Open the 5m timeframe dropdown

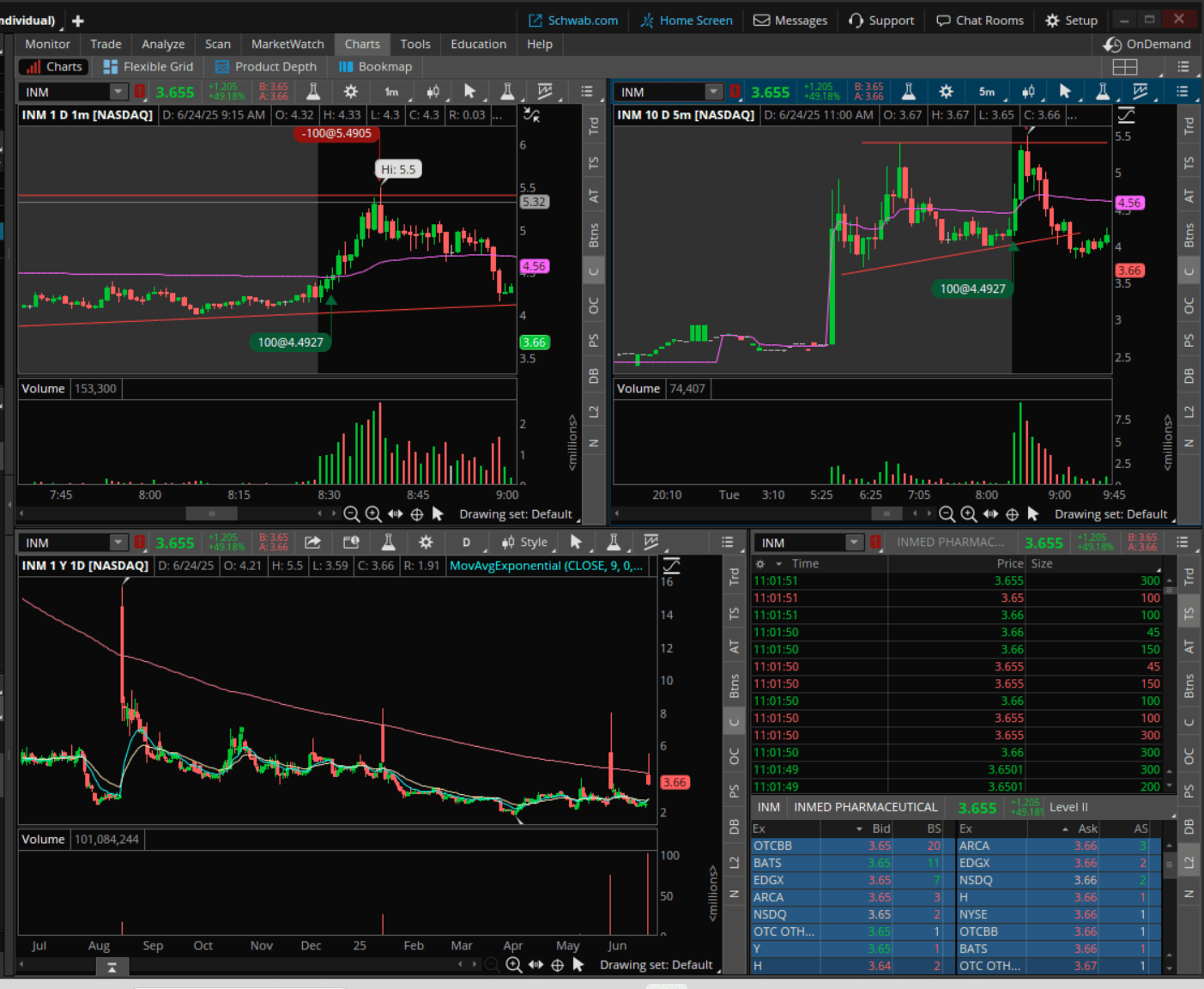click(x=987, y=92)
